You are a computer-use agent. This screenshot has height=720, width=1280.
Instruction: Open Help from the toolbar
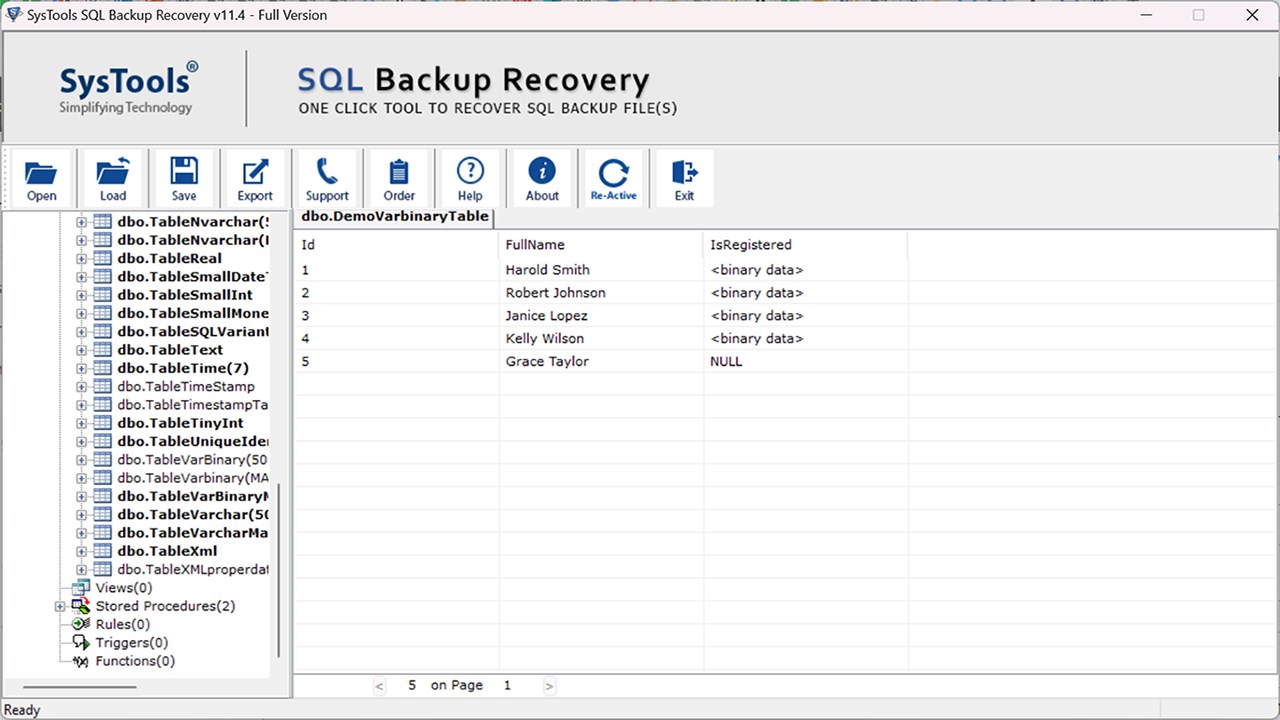[x=470, y=179]
